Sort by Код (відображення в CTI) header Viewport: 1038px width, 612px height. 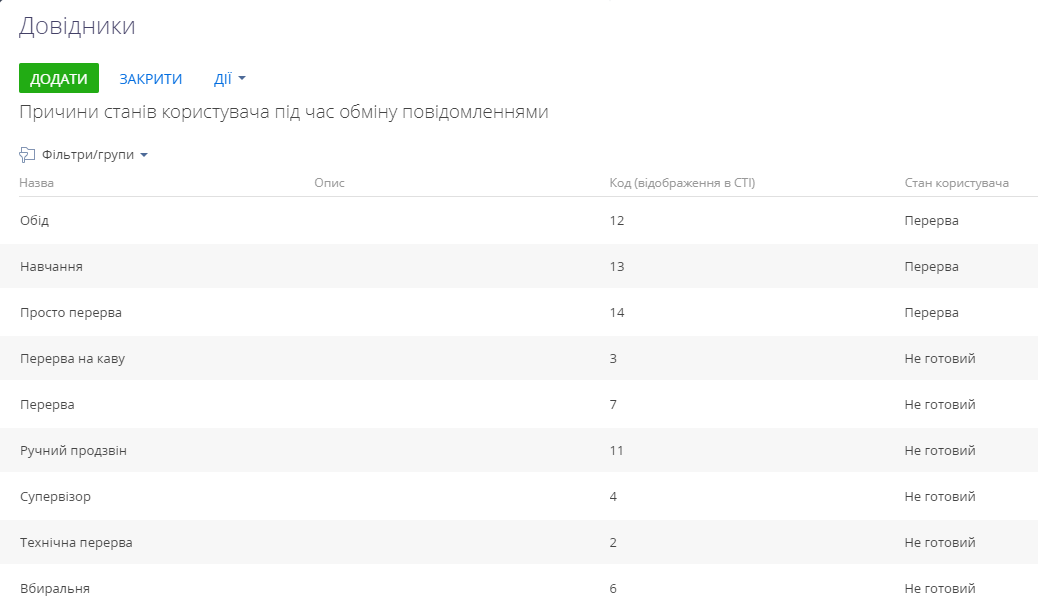tap(682, 183)
